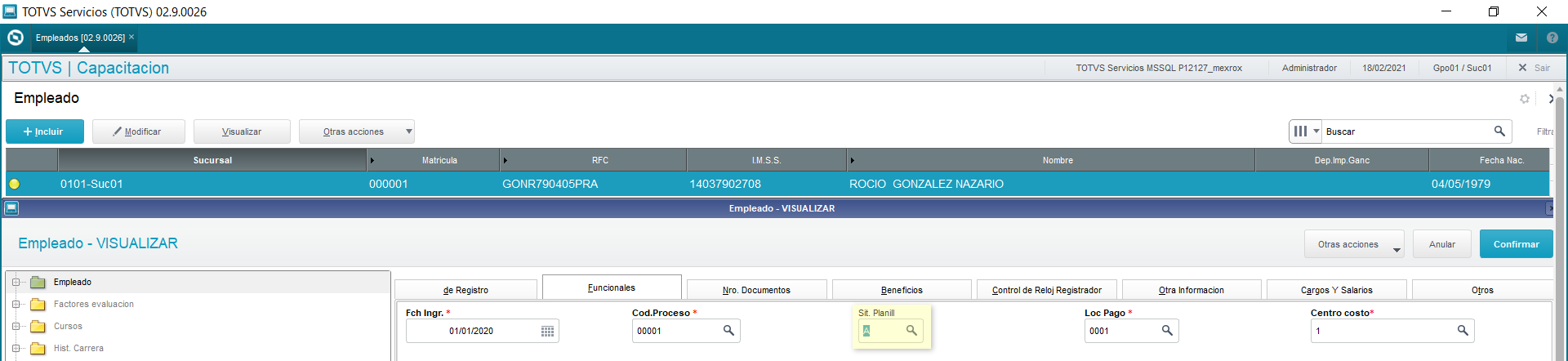
Task: Open the lookup magnifier for Centro costo
Action: 1463,330
